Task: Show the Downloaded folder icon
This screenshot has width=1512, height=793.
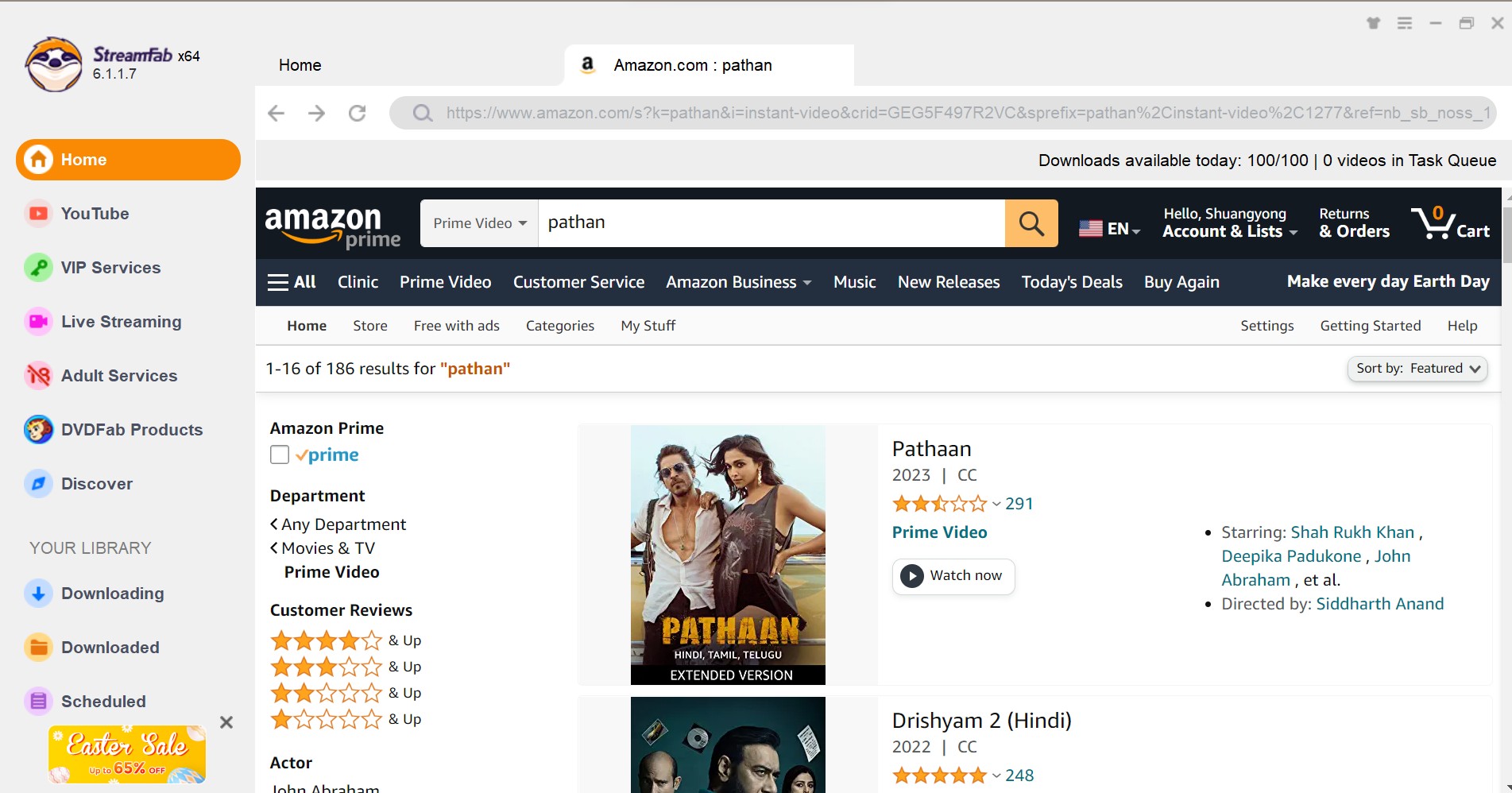Action: [x=38, y=647]
